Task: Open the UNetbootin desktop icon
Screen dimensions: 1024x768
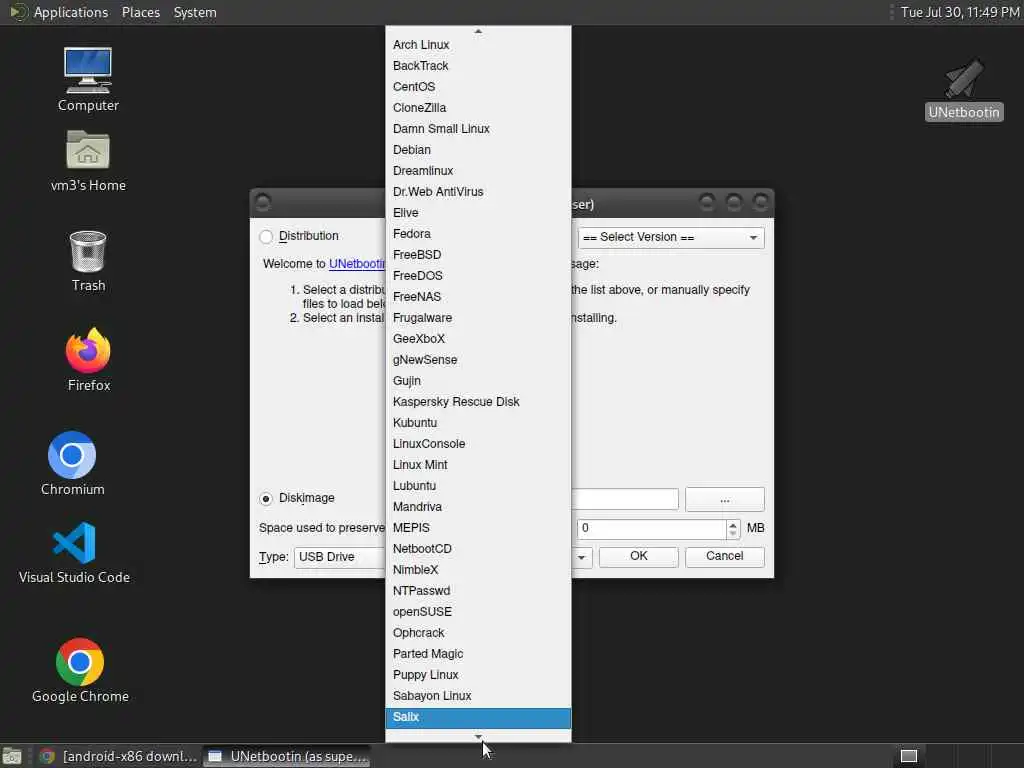Action: [964, 89]
